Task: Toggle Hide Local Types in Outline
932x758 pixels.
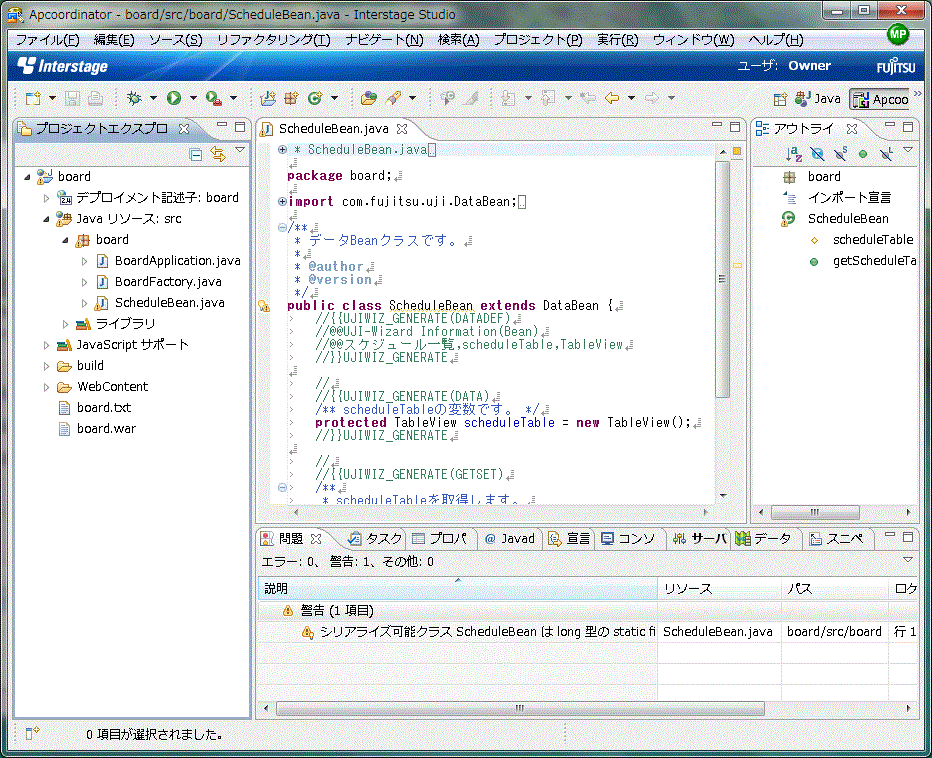Action: click(x=886, y=155)
